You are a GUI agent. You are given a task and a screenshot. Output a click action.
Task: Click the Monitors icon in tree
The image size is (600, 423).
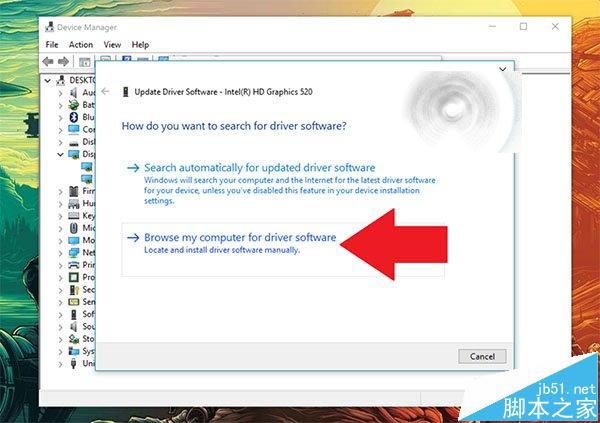(73, 240)
